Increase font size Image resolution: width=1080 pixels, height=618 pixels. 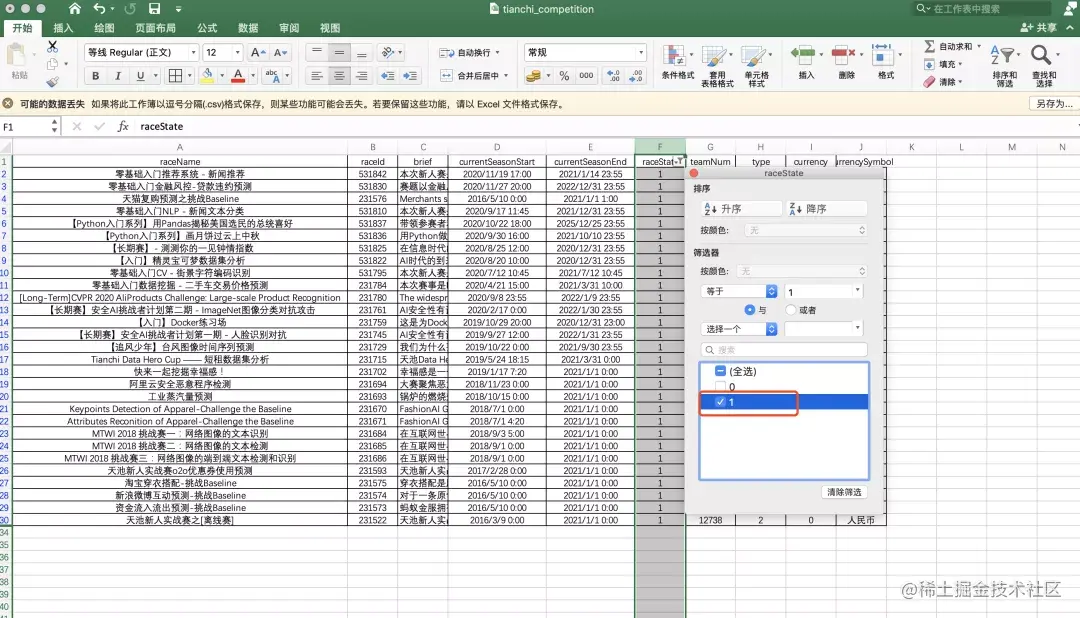pos(258,52)
